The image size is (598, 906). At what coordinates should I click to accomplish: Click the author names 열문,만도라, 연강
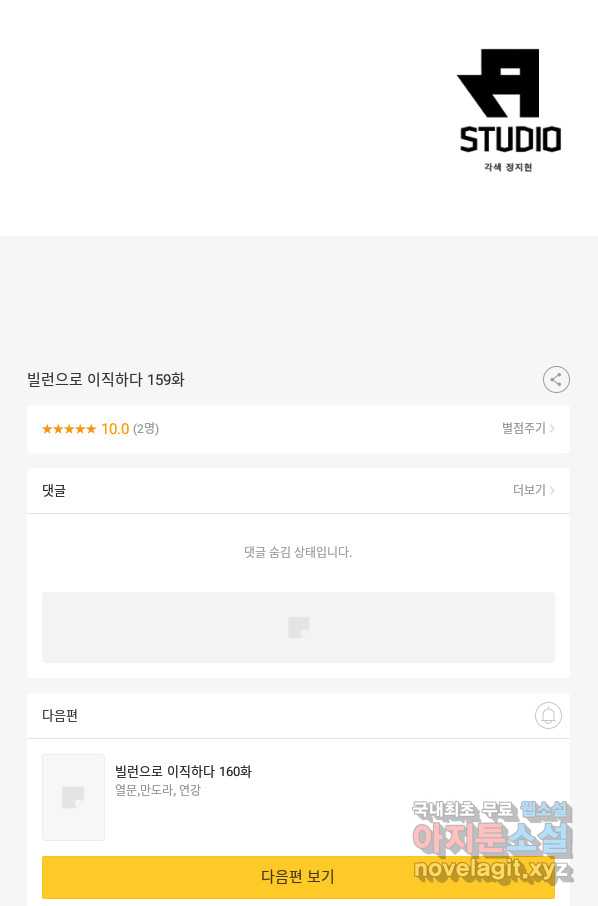(158, 790)
